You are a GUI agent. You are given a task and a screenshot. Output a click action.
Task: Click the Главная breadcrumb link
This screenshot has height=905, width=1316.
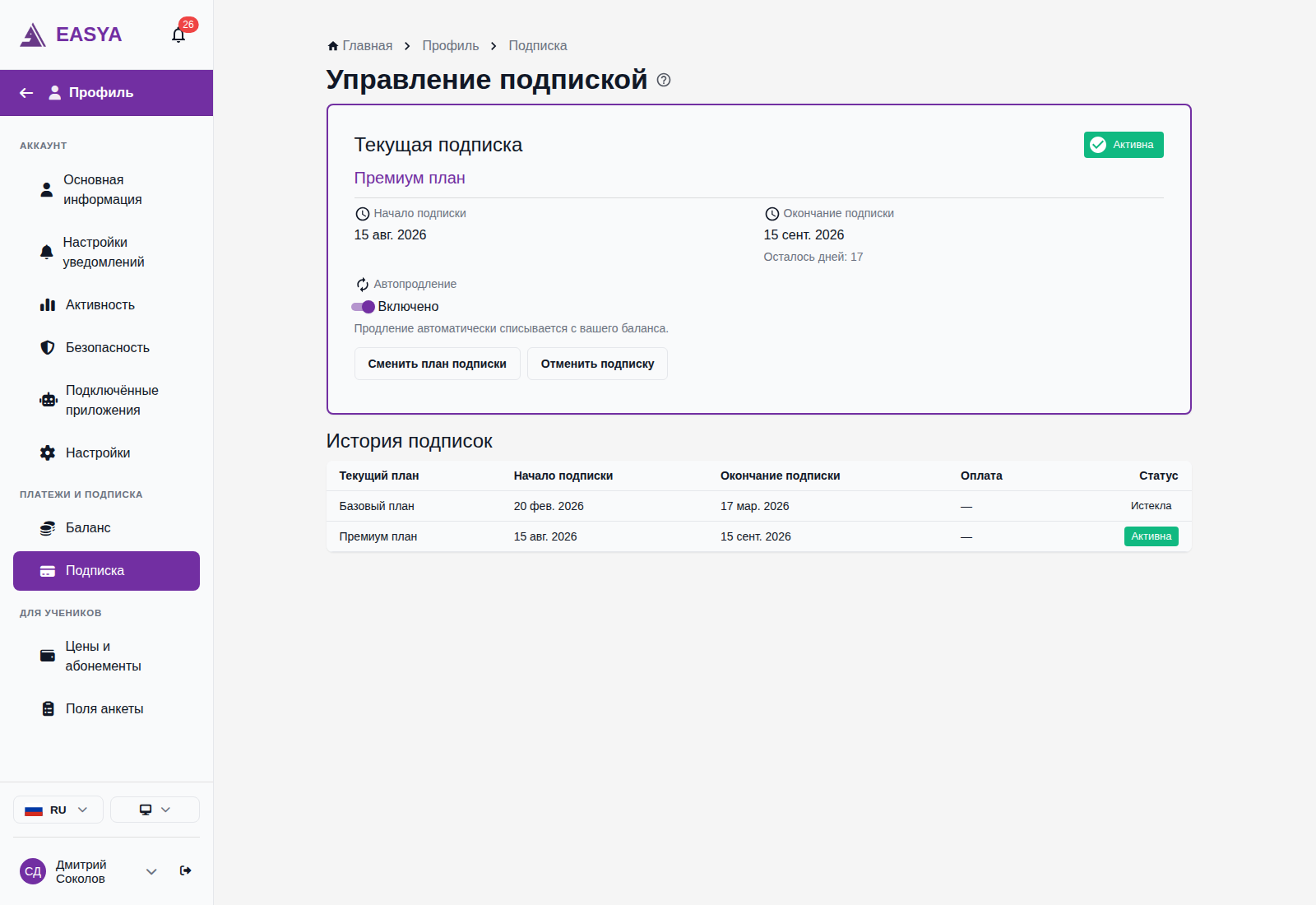click(x=367, y=46)
